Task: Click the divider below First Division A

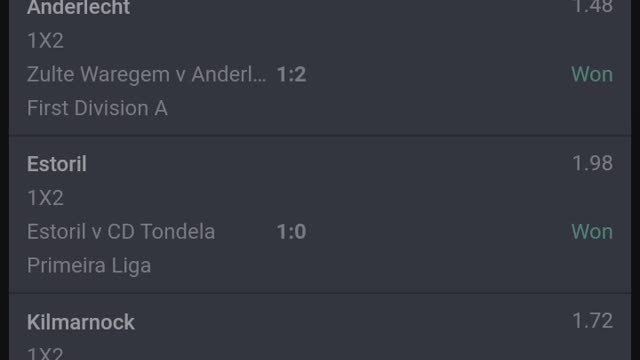Action: click(320, 135)
